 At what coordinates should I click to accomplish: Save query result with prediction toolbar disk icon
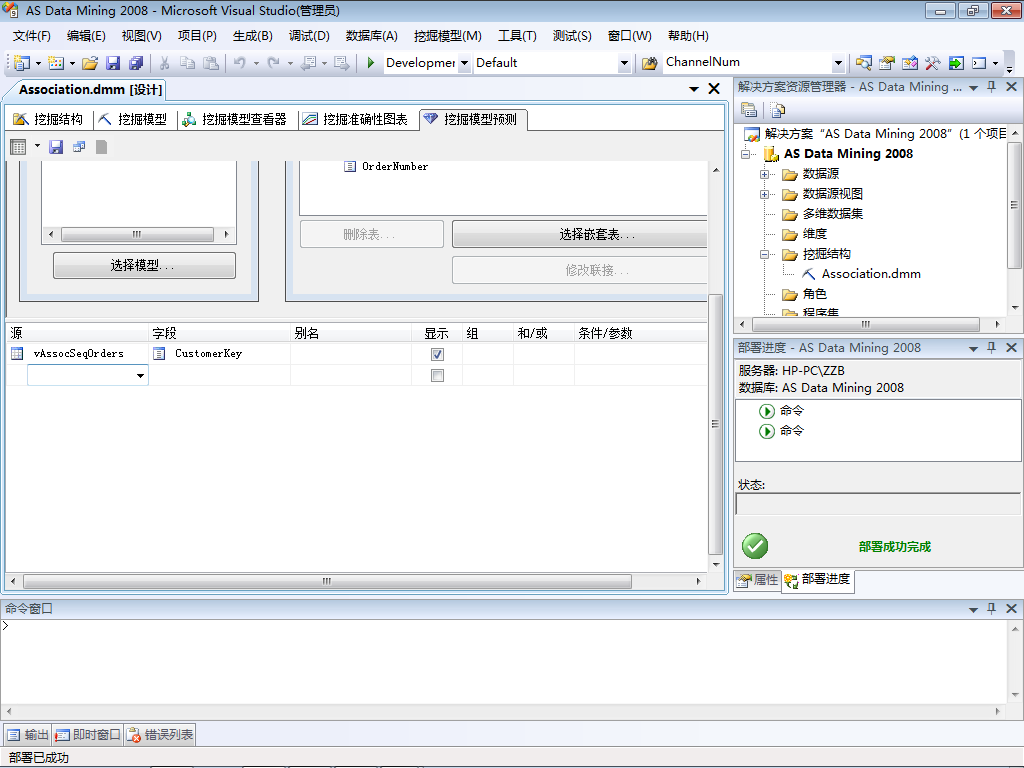[56, 147]
